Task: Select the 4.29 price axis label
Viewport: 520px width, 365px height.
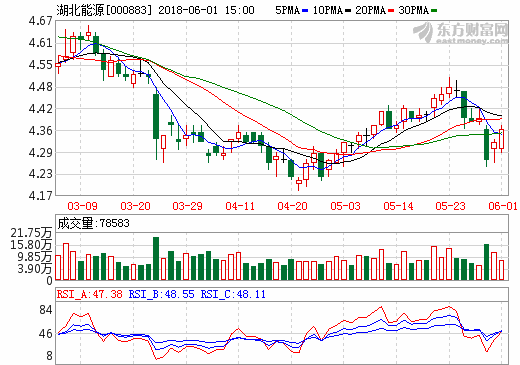Action: (x=41, y=153)
